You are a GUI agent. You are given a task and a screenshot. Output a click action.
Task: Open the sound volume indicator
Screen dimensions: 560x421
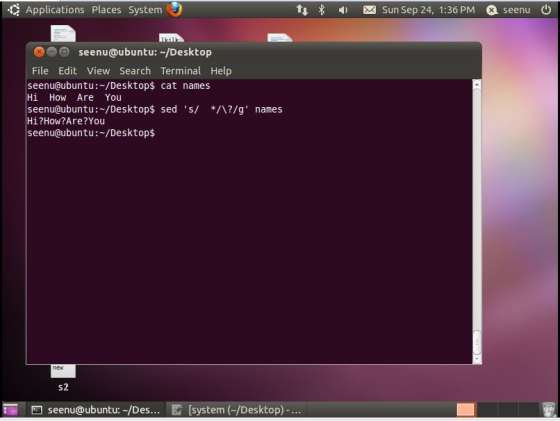(343, 10)
